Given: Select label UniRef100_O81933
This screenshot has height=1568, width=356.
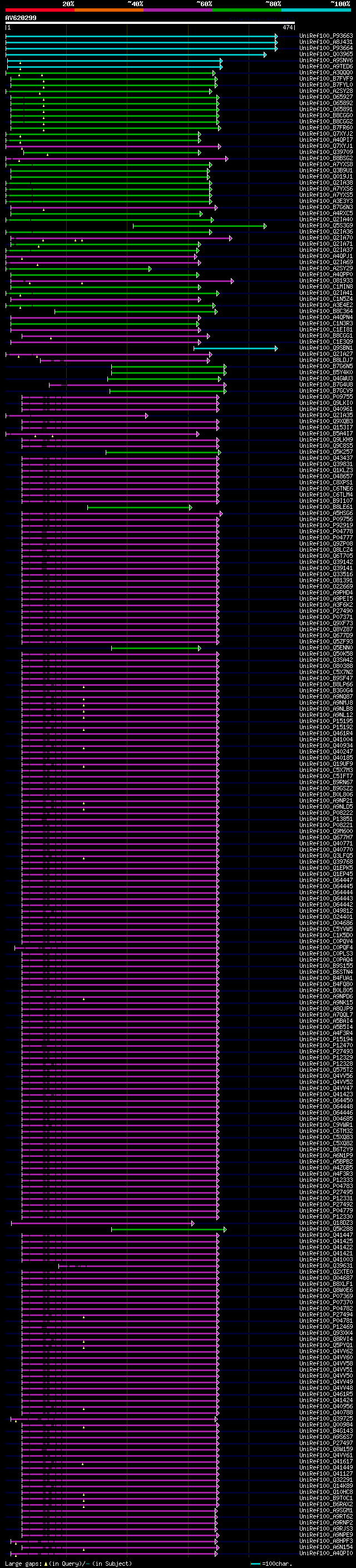Looking at the screenshot, I should 326,280.
